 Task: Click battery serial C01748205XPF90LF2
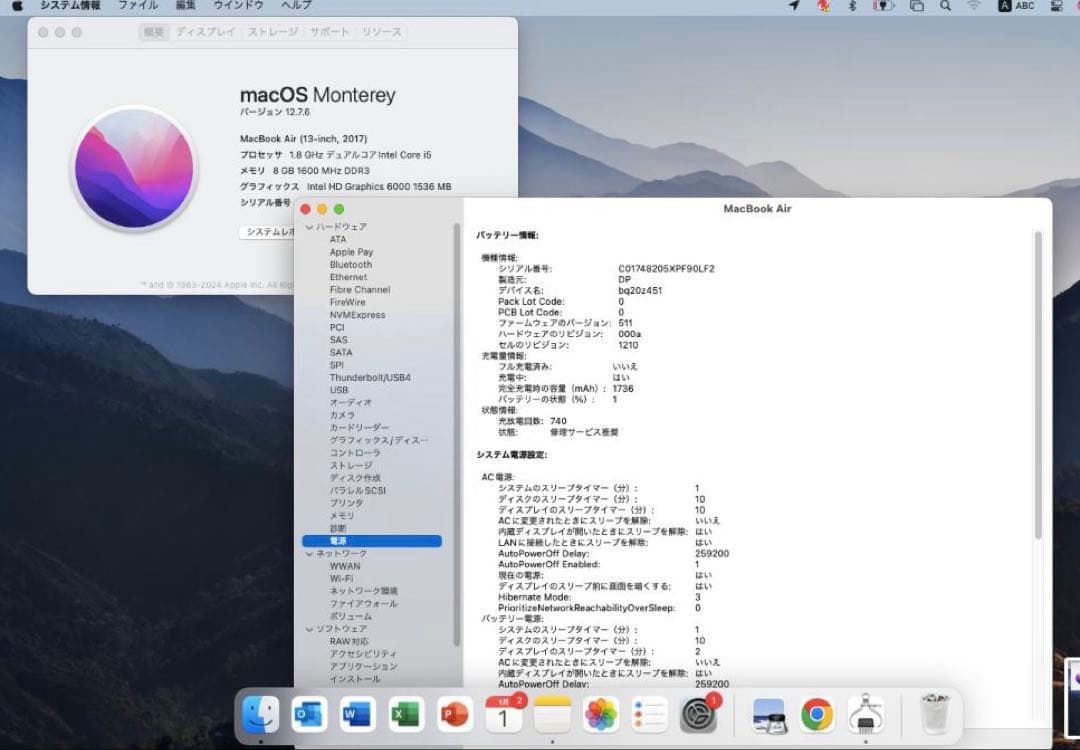click(x=666, y=269)
